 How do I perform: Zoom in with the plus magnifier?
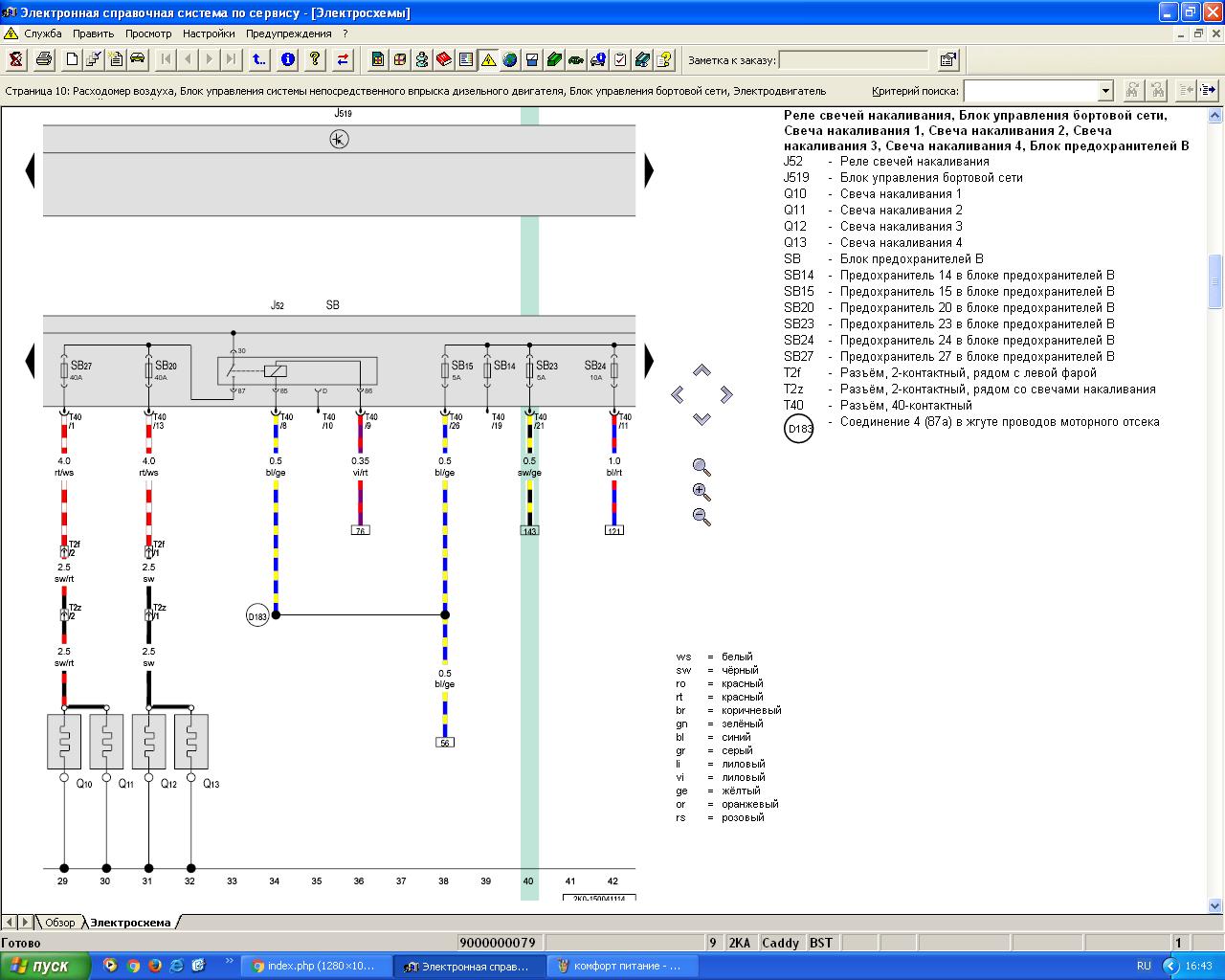tap(702, 492)
